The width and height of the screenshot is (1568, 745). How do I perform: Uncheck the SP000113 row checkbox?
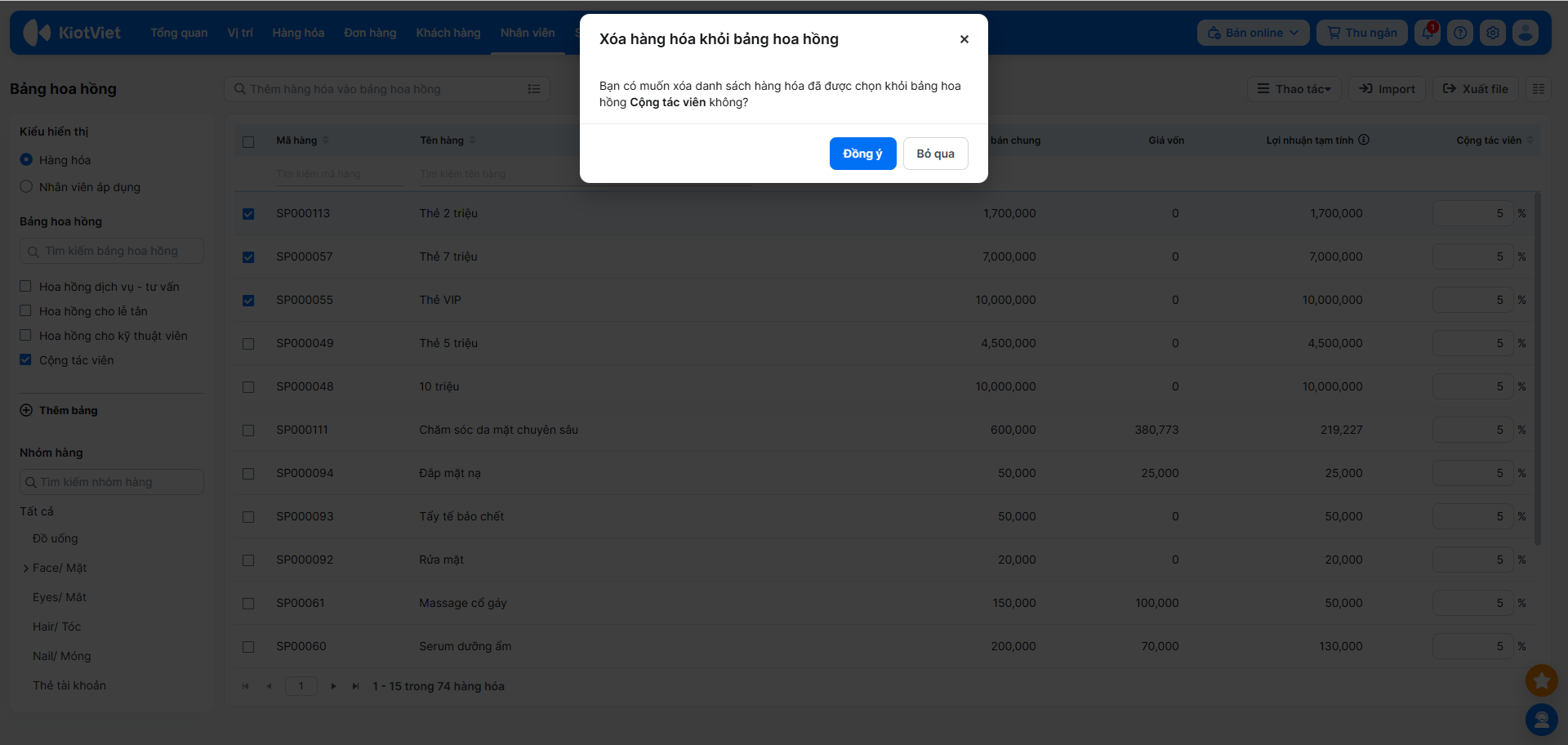tap(248, 214)
